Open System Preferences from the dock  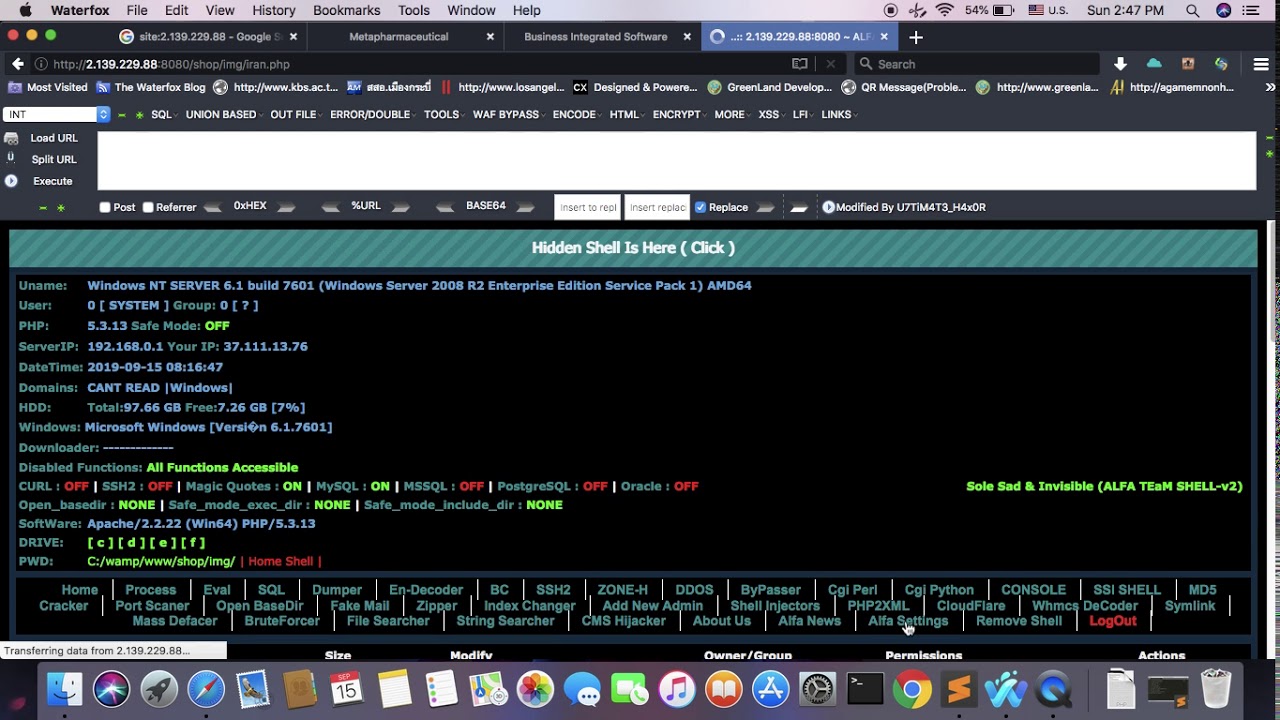(x=818, y=689)
